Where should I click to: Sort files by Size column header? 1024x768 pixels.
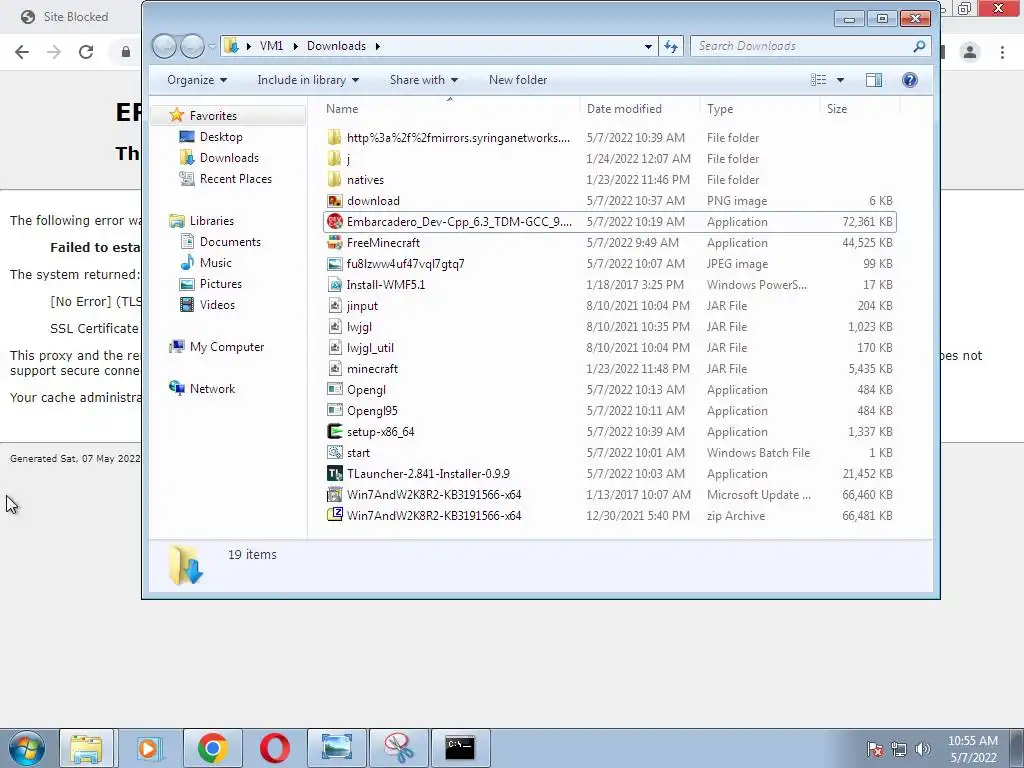pos(860,109)
